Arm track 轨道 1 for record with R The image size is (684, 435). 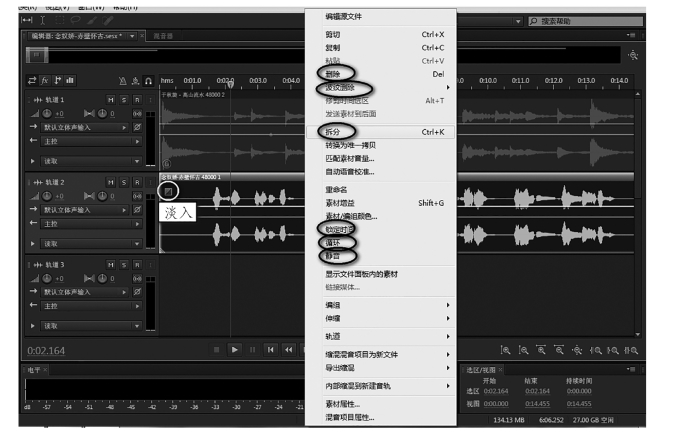coord(137,100)
